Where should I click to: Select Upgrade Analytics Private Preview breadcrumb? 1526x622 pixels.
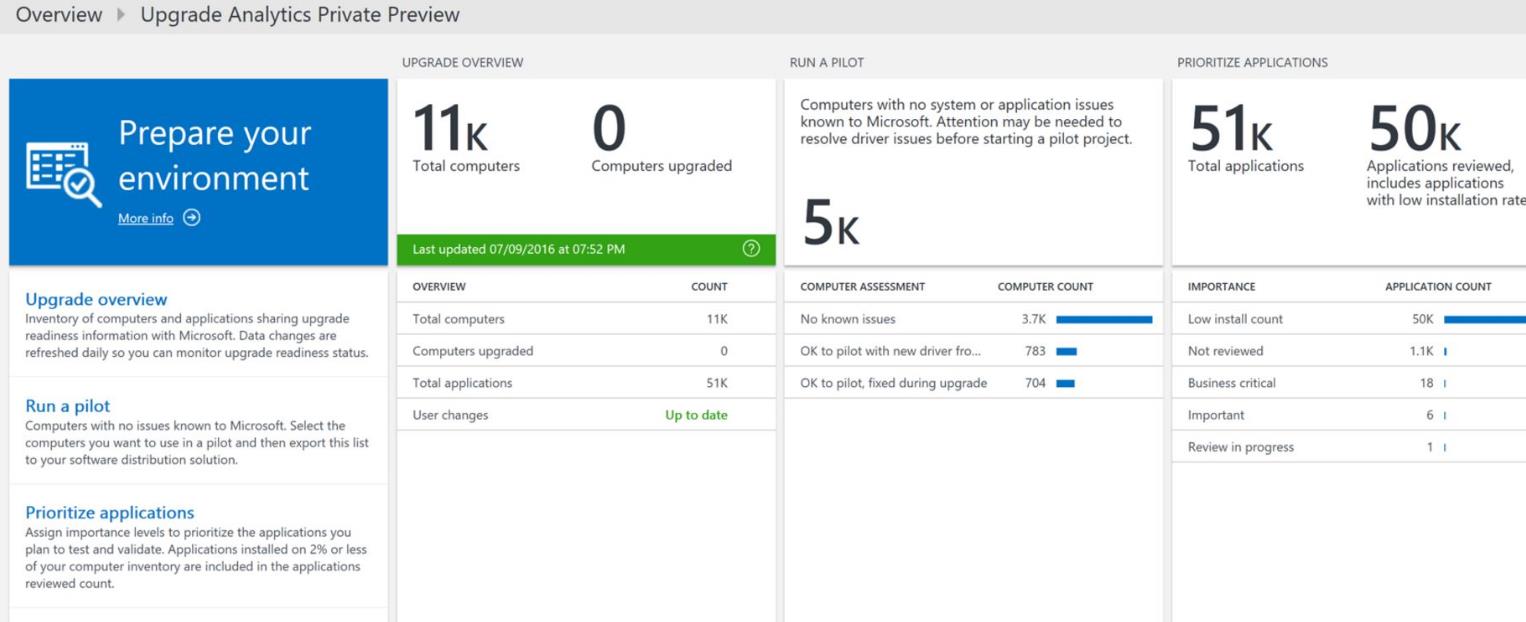point(300,15)
